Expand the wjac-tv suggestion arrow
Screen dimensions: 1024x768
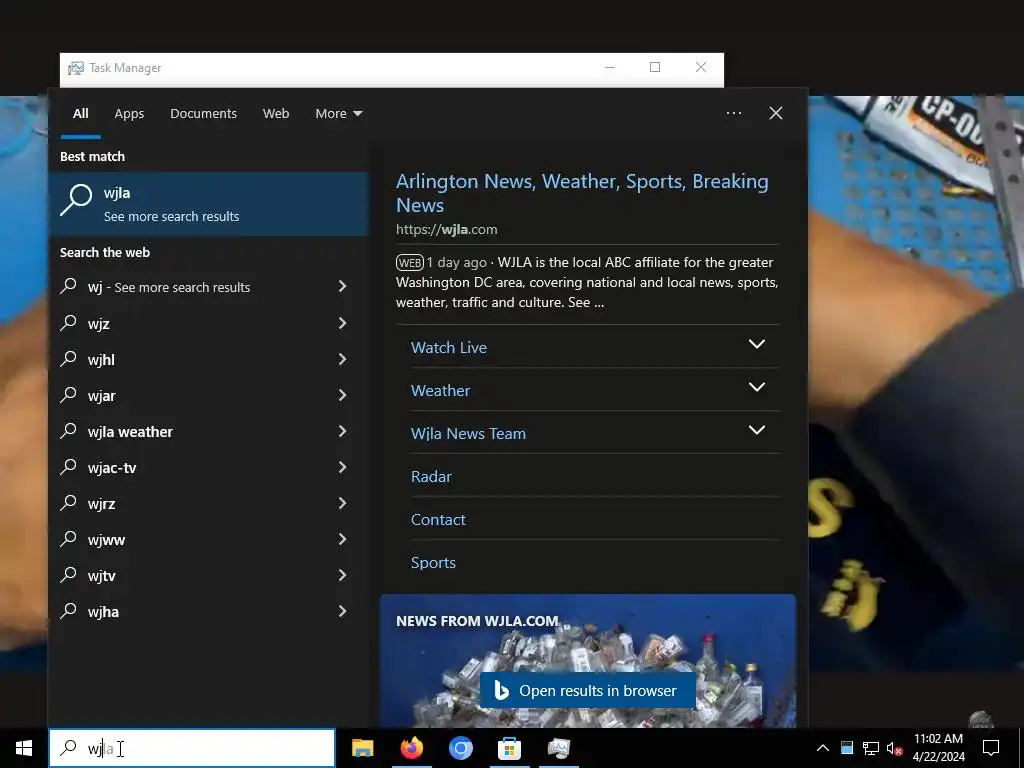[x=342, y=466]
